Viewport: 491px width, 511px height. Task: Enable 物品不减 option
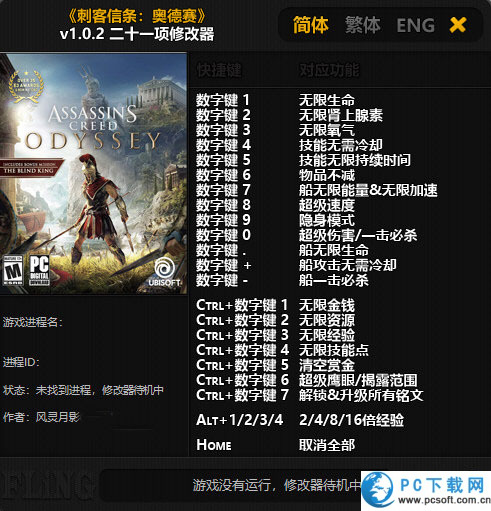pyautogui.click(x=327, y=175)
